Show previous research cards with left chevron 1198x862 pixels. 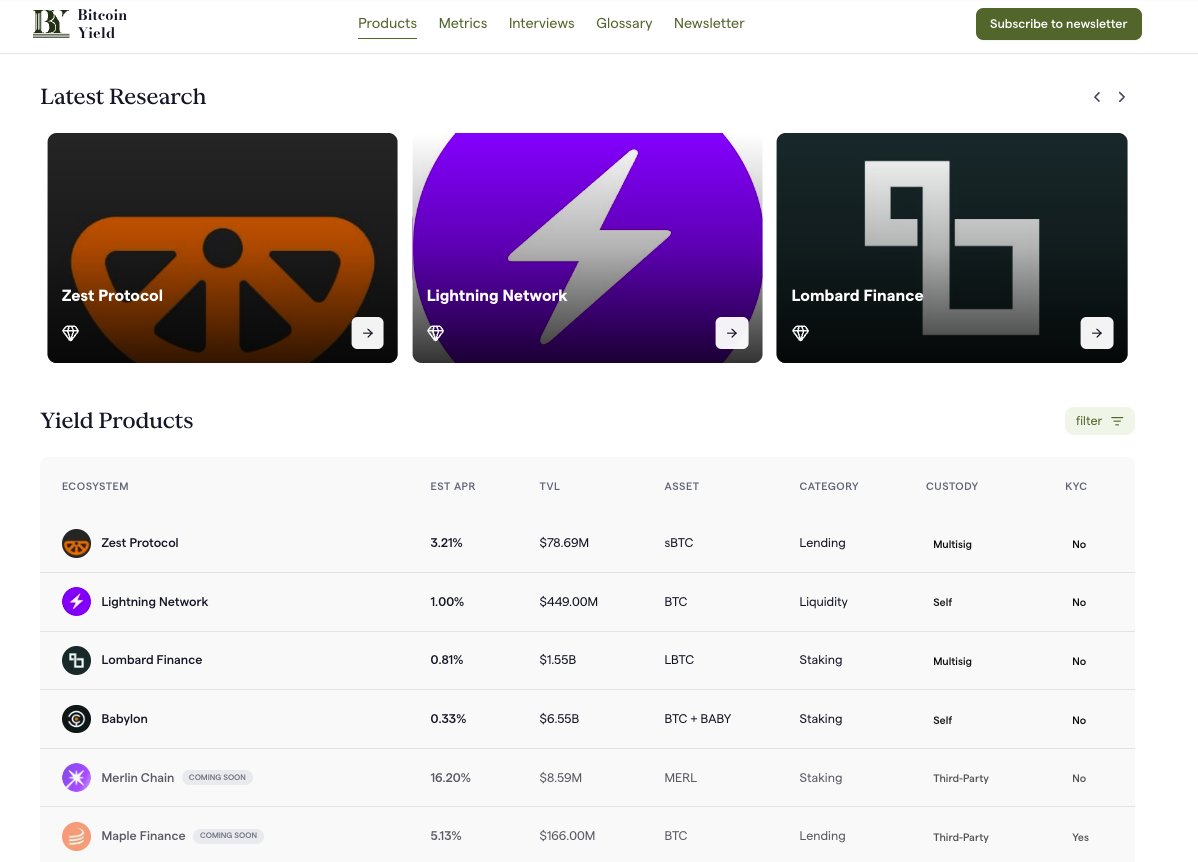coord(1097,97)
